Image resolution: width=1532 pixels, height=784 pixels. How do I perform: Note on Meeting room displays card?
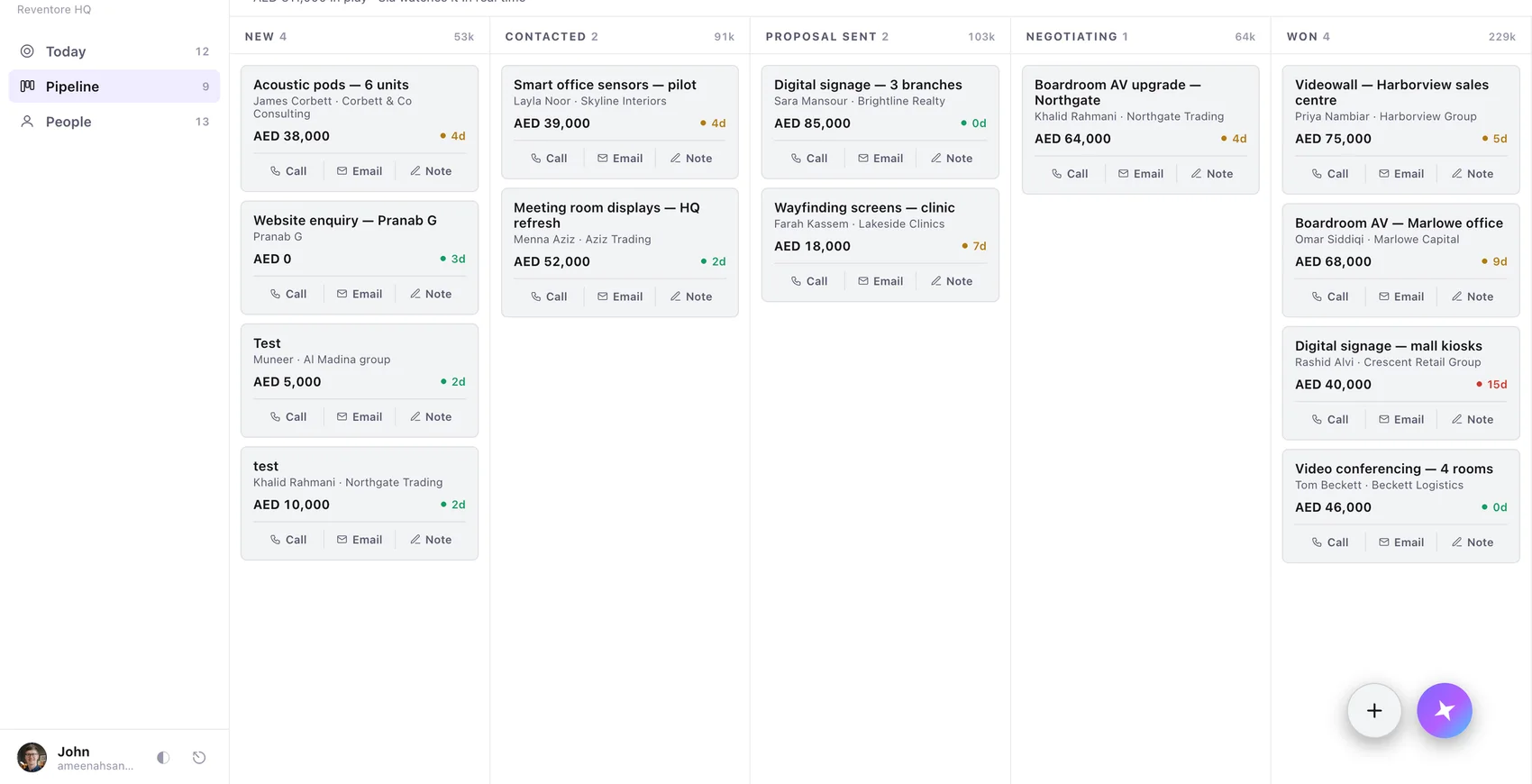[691, 296]
